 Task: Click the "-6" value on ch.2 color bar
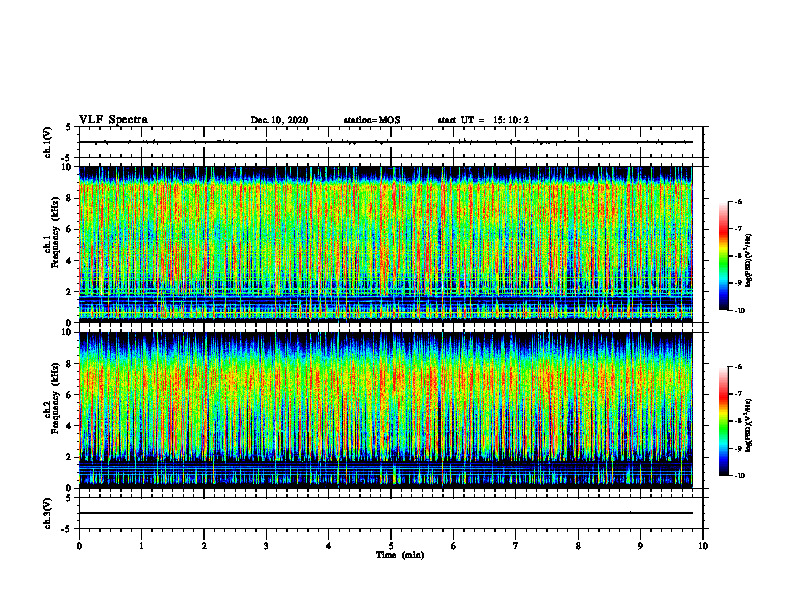(x=738, y=367)
